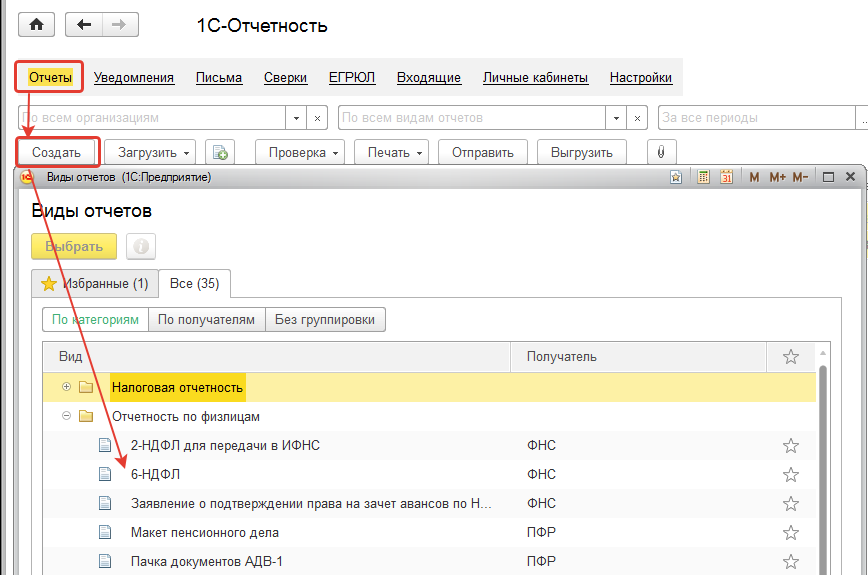This screenshot has height=575, width=868.
Task: Click the Выгрузить button
Action: coord(582,152)
